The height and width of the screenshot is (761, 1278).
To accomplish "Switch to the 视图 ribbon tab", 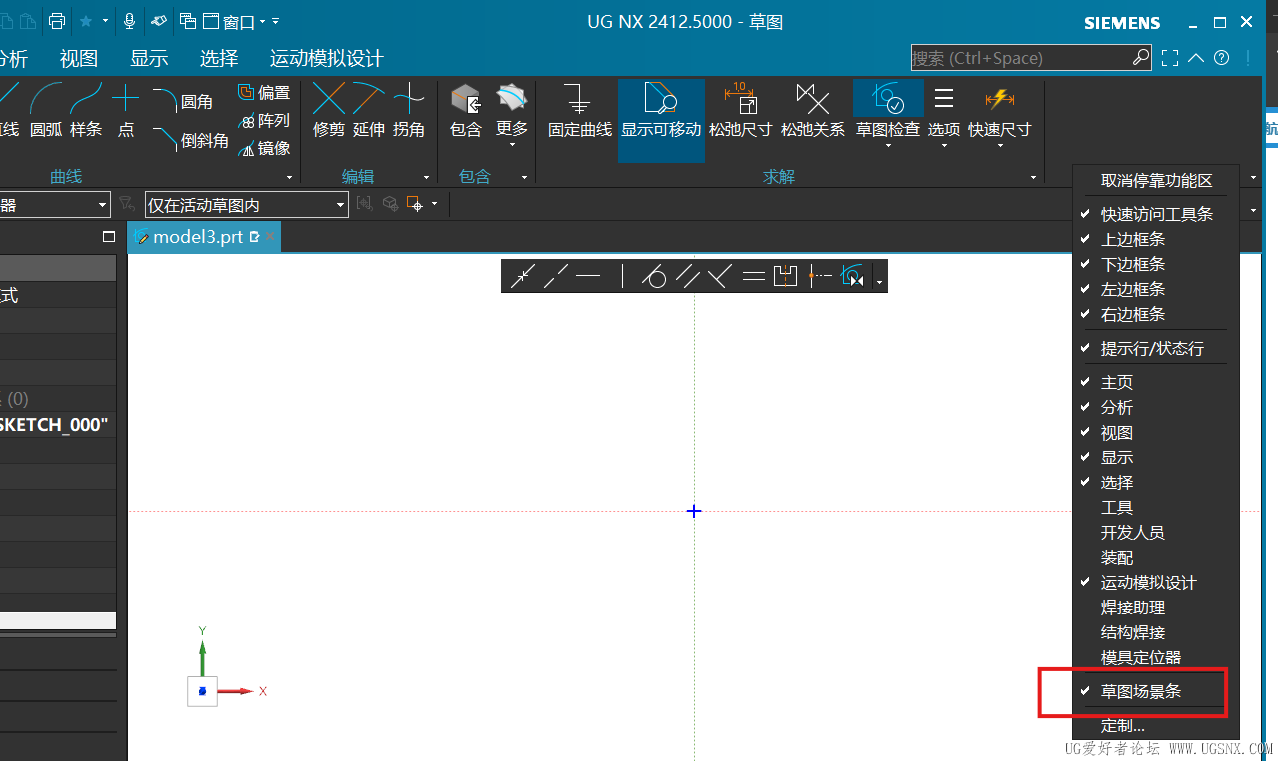I will pyautogui.click(x=79, y=58).
